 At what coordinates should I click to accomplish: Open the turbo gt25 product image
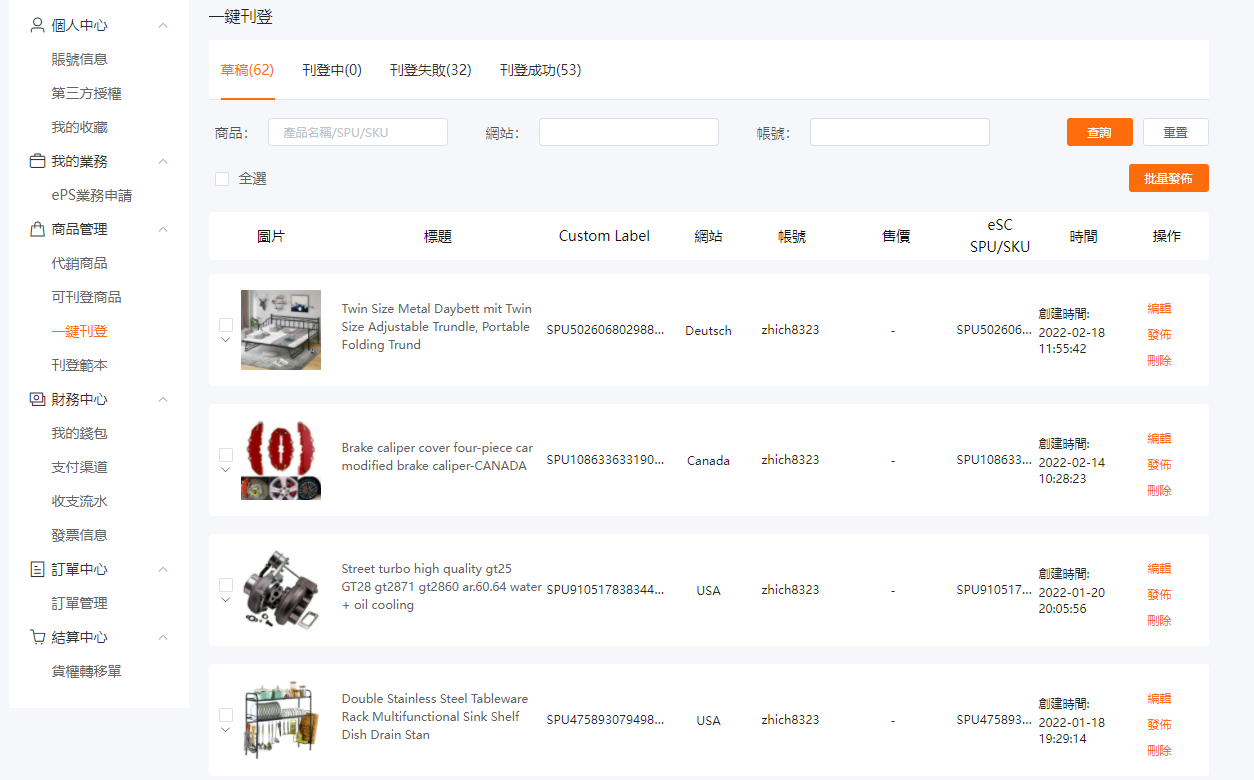tap(281, 590)
